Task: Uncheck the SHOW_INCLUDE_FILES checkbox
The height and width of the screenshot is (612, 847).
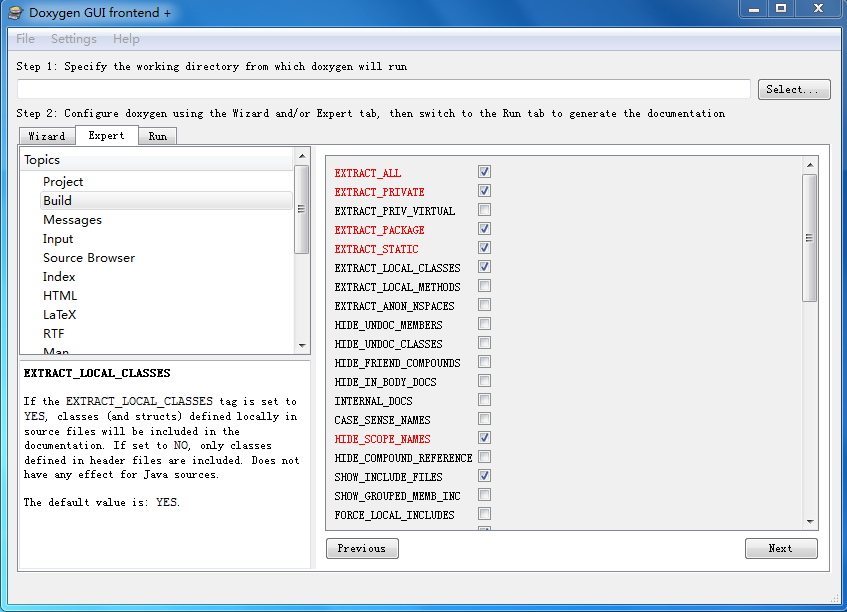Action: [x=485, y=476]
